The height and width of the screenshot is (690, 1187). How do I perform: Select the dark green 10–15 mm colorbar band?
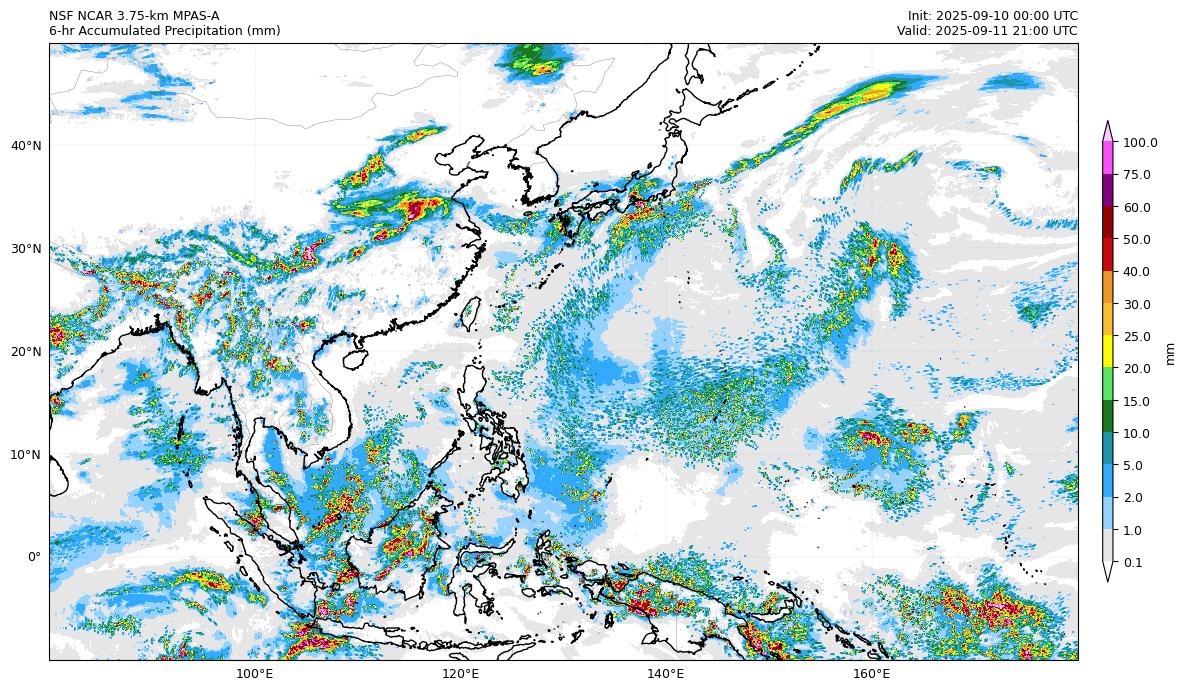tap(1108, 417)
